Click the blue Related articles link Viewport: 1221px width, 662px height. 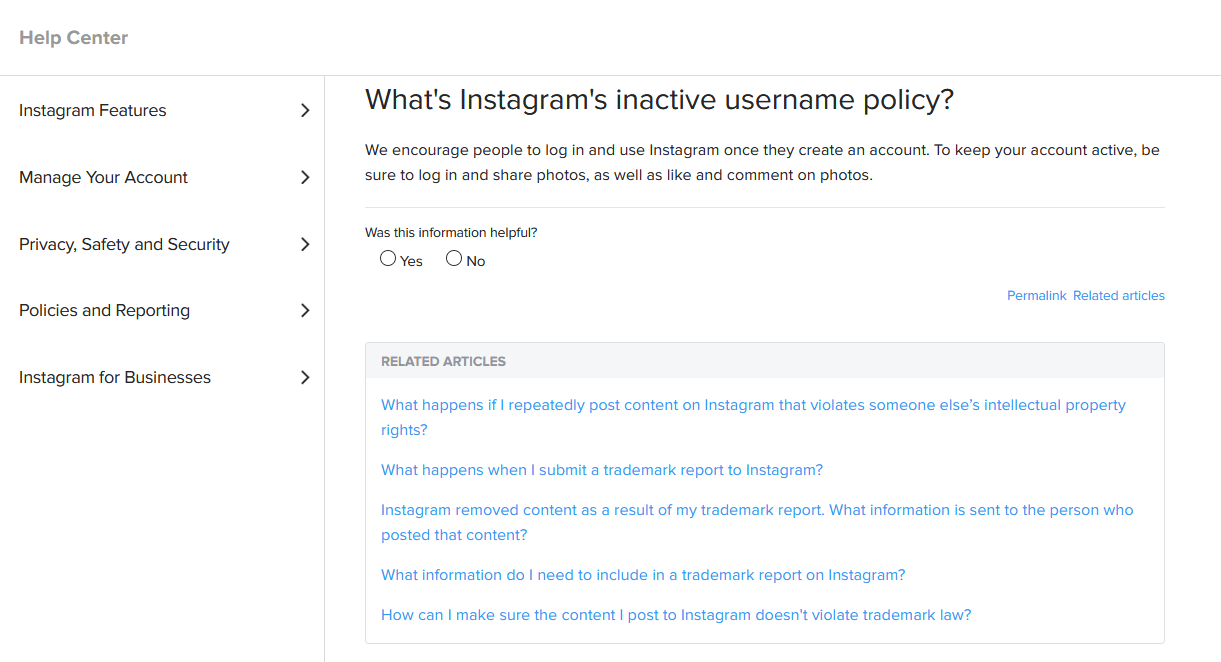[1118, 296]
